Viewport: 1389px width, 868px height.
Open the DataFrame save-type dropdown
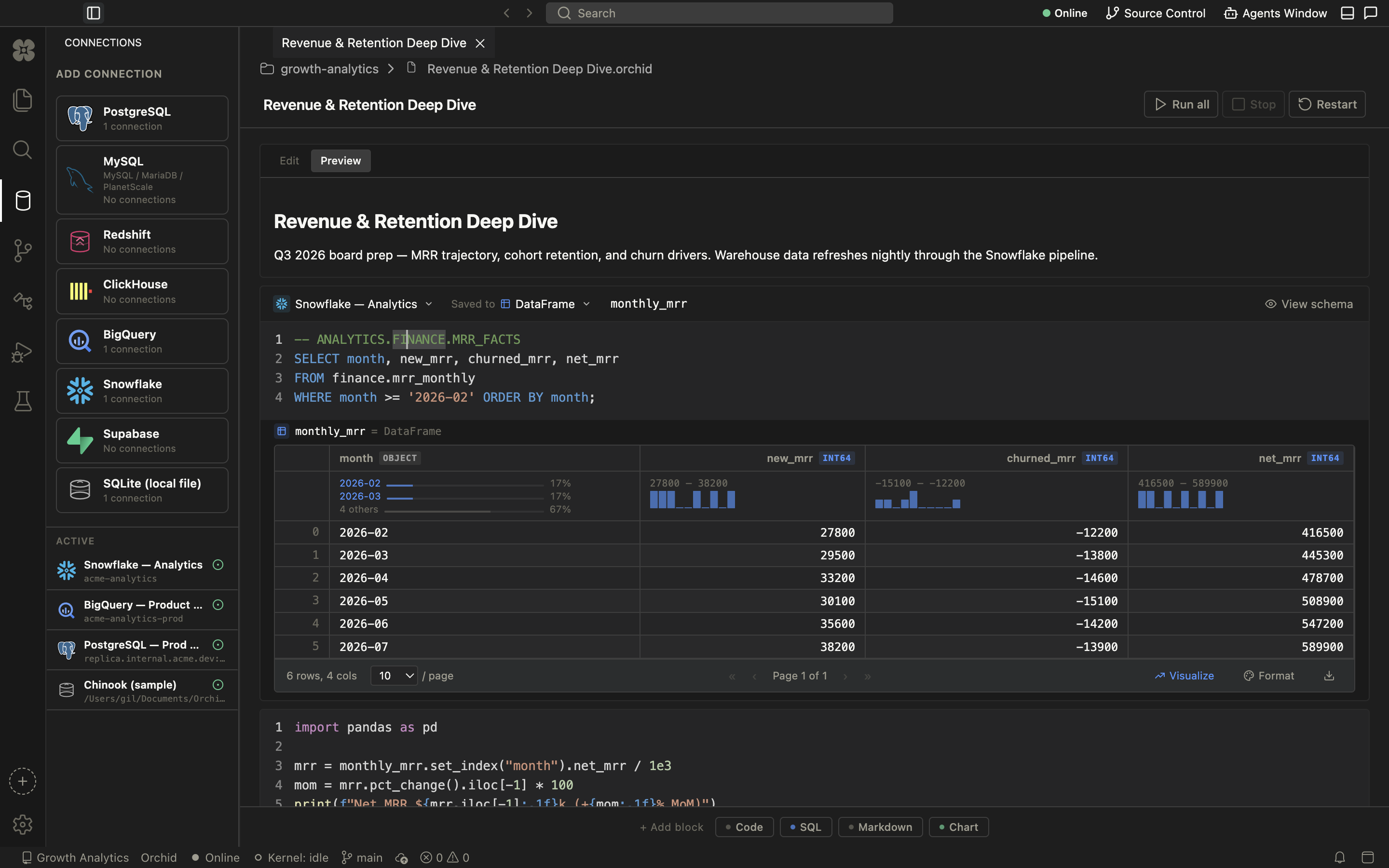tap(545, 304)
